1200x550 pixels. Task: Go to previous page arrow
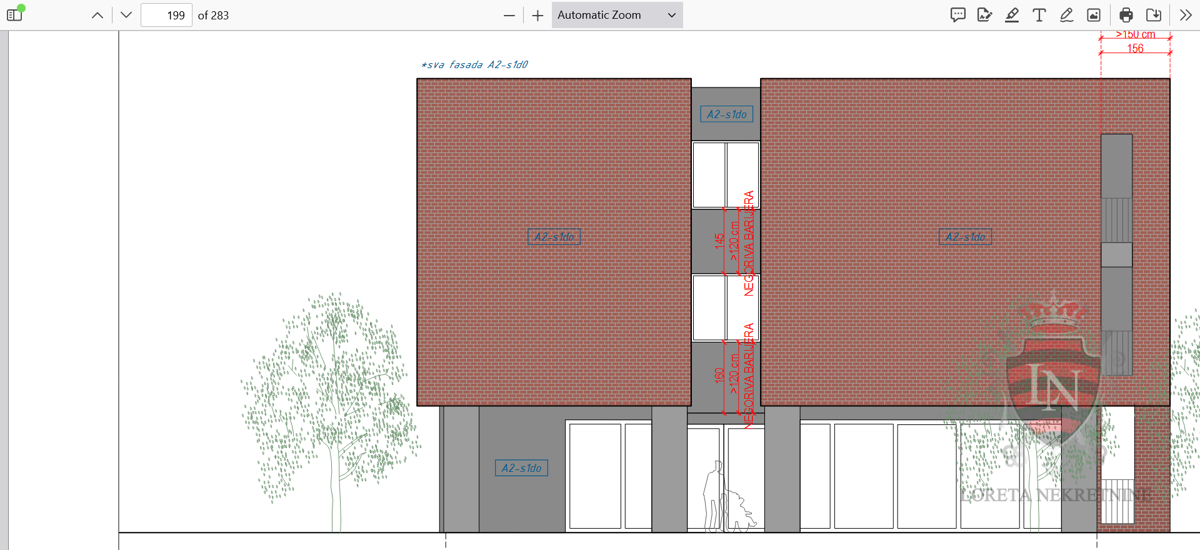tap(97, 15)
